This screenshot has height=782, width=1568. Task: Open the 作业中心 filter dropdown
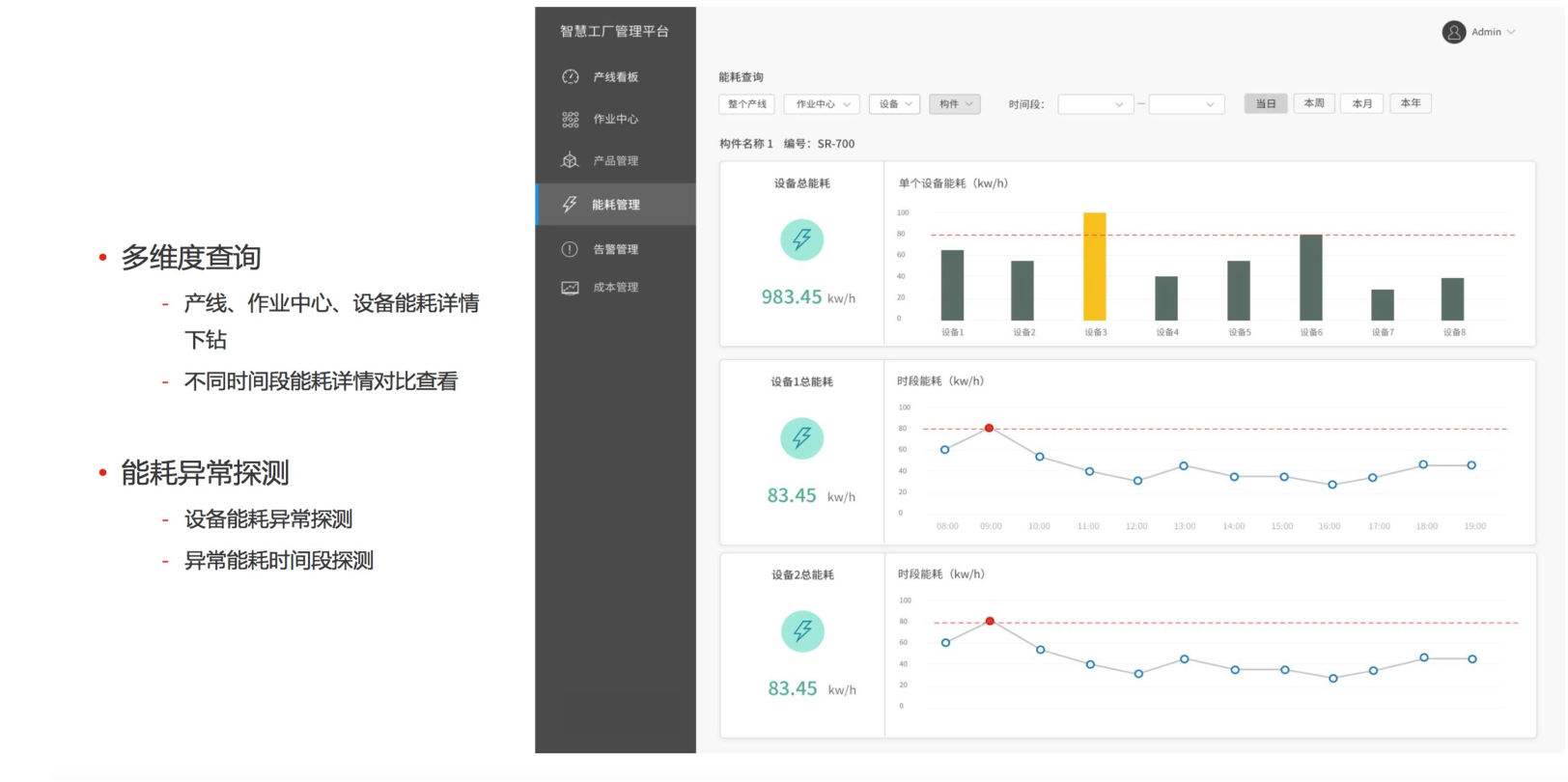[822, 104]
